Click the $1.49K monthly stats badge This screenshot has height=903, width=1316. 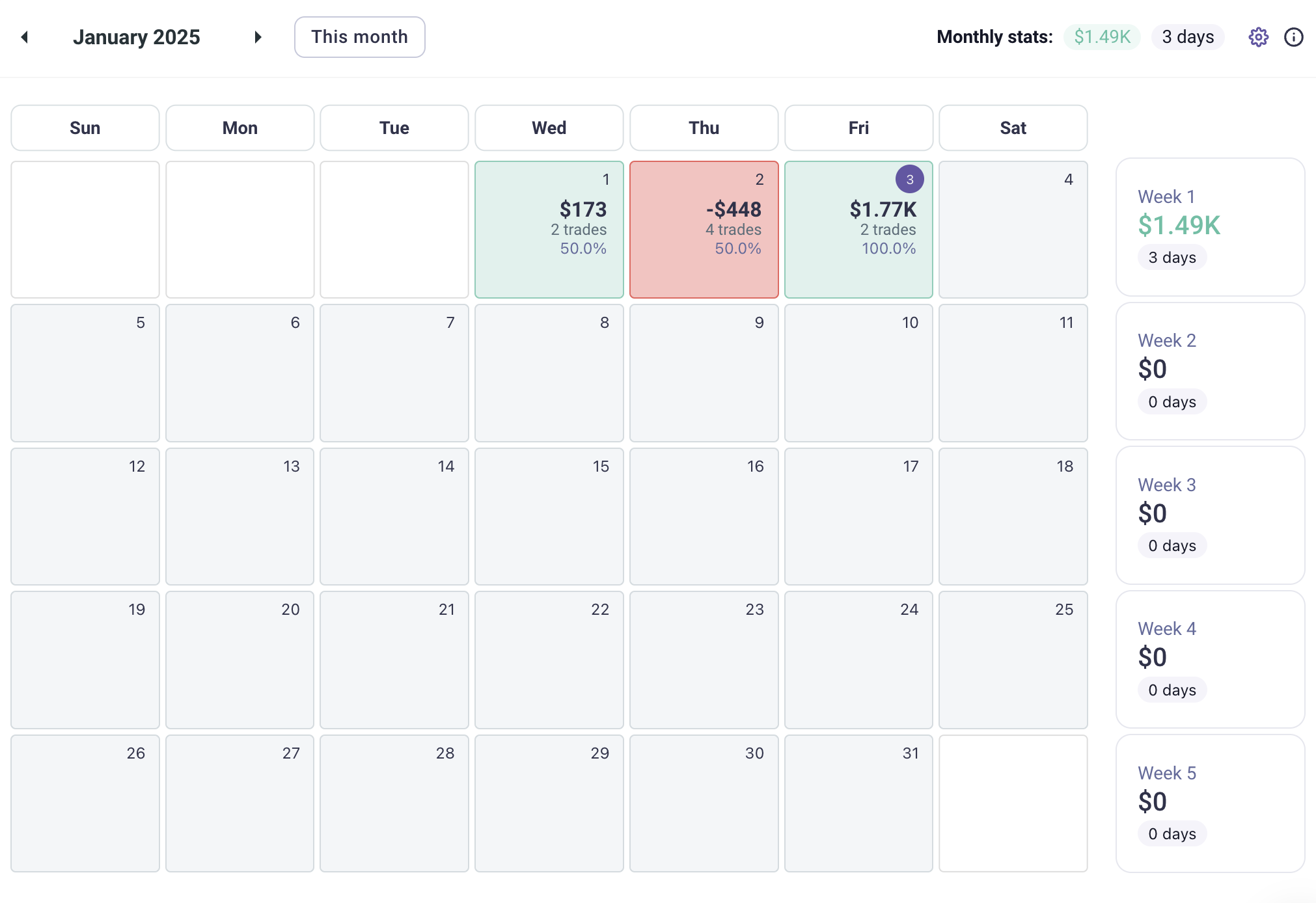[1102, 37]
